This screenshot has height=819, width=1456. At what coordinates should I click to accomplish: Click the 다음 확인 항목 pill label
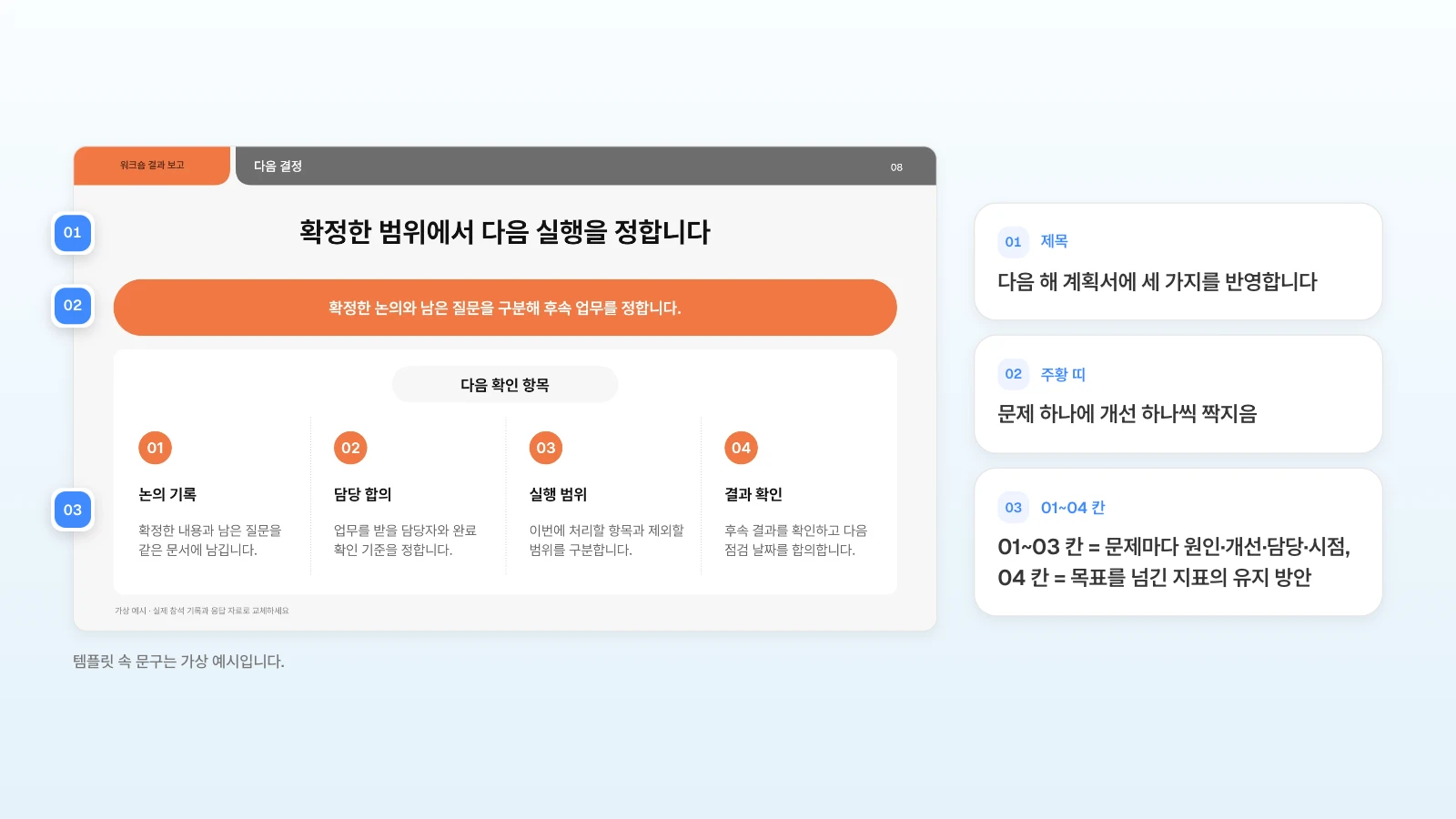(505, 385)
